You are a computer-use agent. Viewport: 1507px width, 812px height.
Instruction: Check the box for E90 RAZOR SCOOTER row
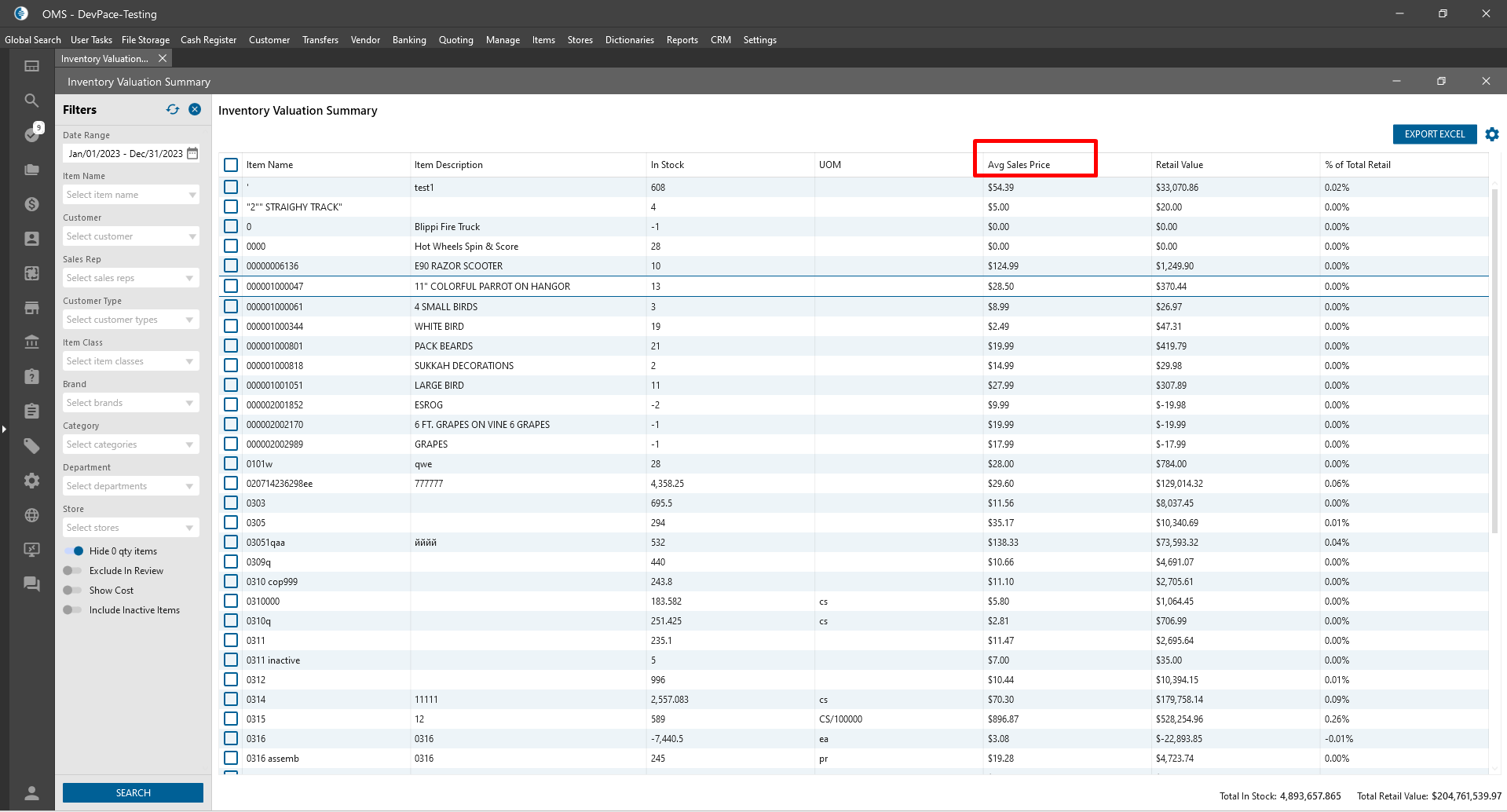(x=231, y=266)
